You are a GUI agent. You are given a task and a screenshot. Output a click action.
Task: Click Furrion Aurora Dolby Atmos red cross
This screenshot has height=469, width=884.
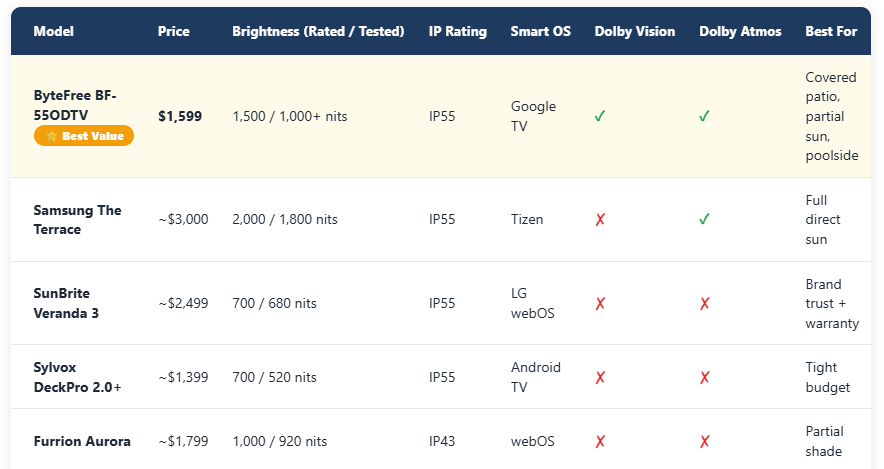pos(704,441)
